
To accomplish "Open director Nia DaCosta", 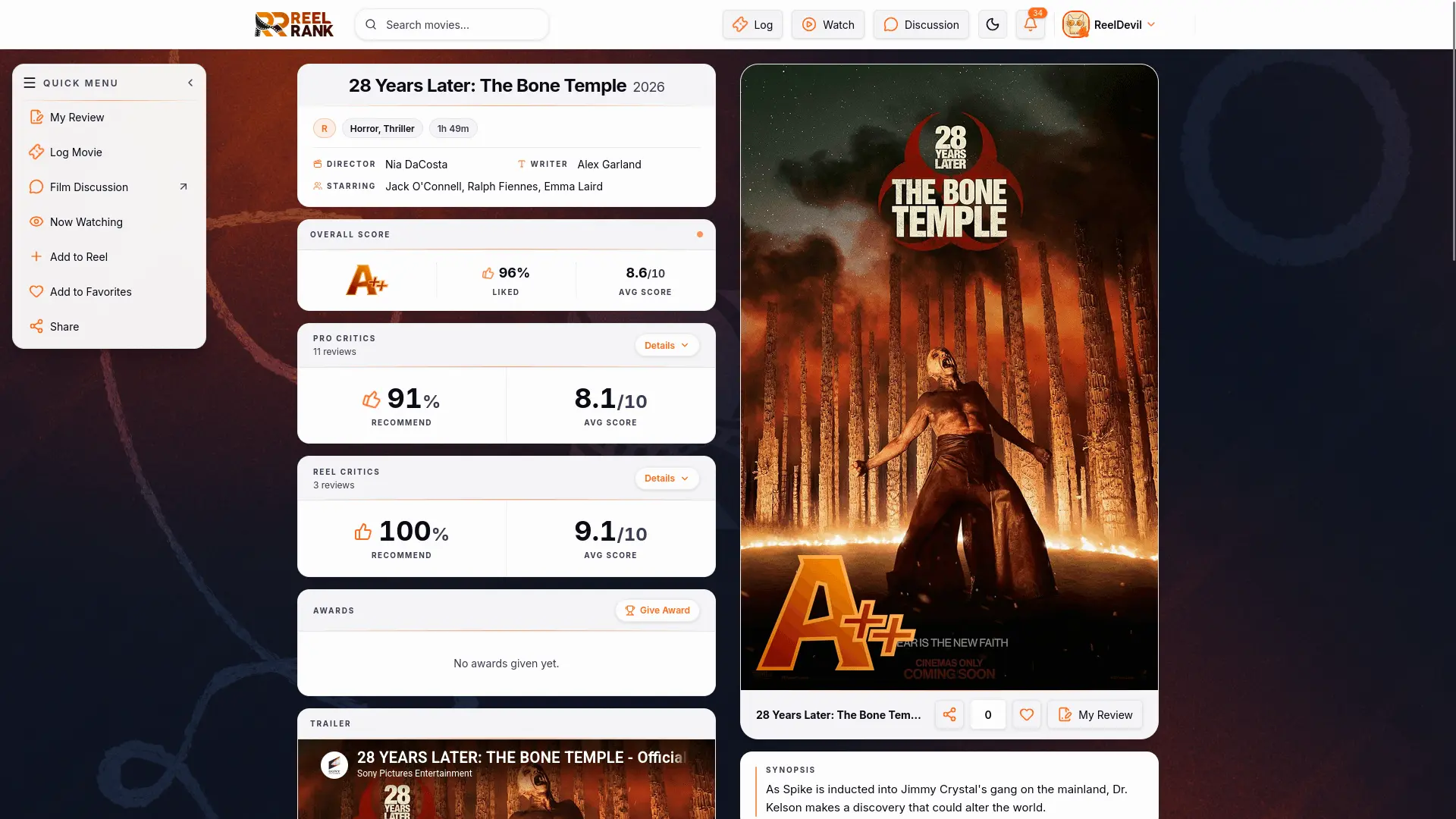I will coord(416,164).
